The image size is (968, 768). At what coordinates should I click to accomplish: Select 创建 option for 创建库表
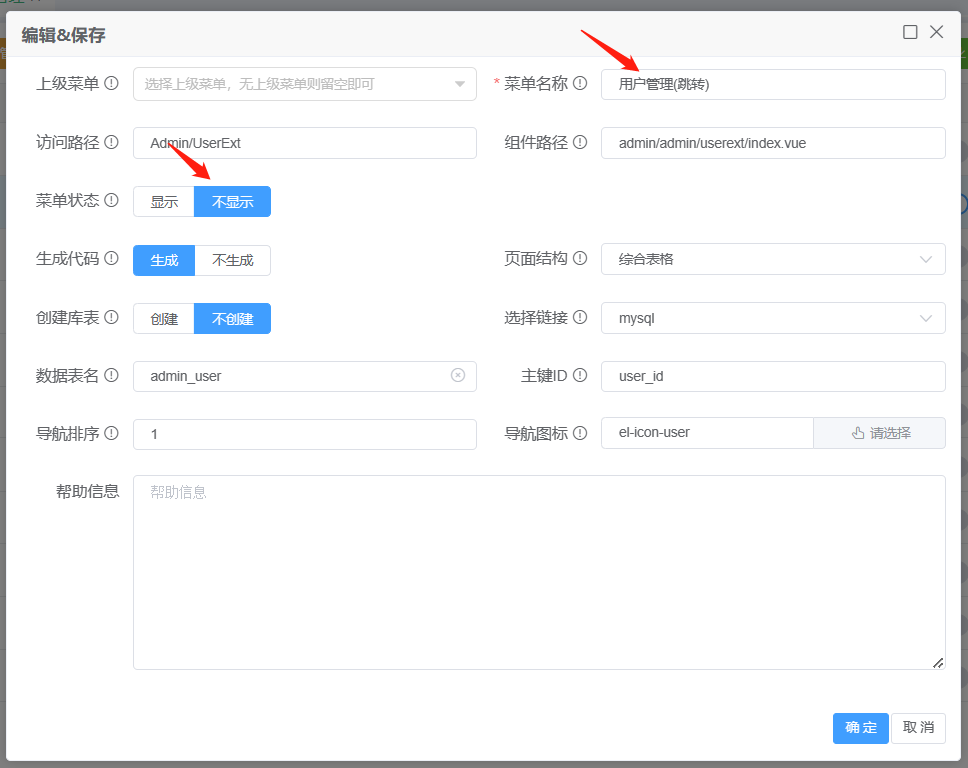[x=164, y=319]
